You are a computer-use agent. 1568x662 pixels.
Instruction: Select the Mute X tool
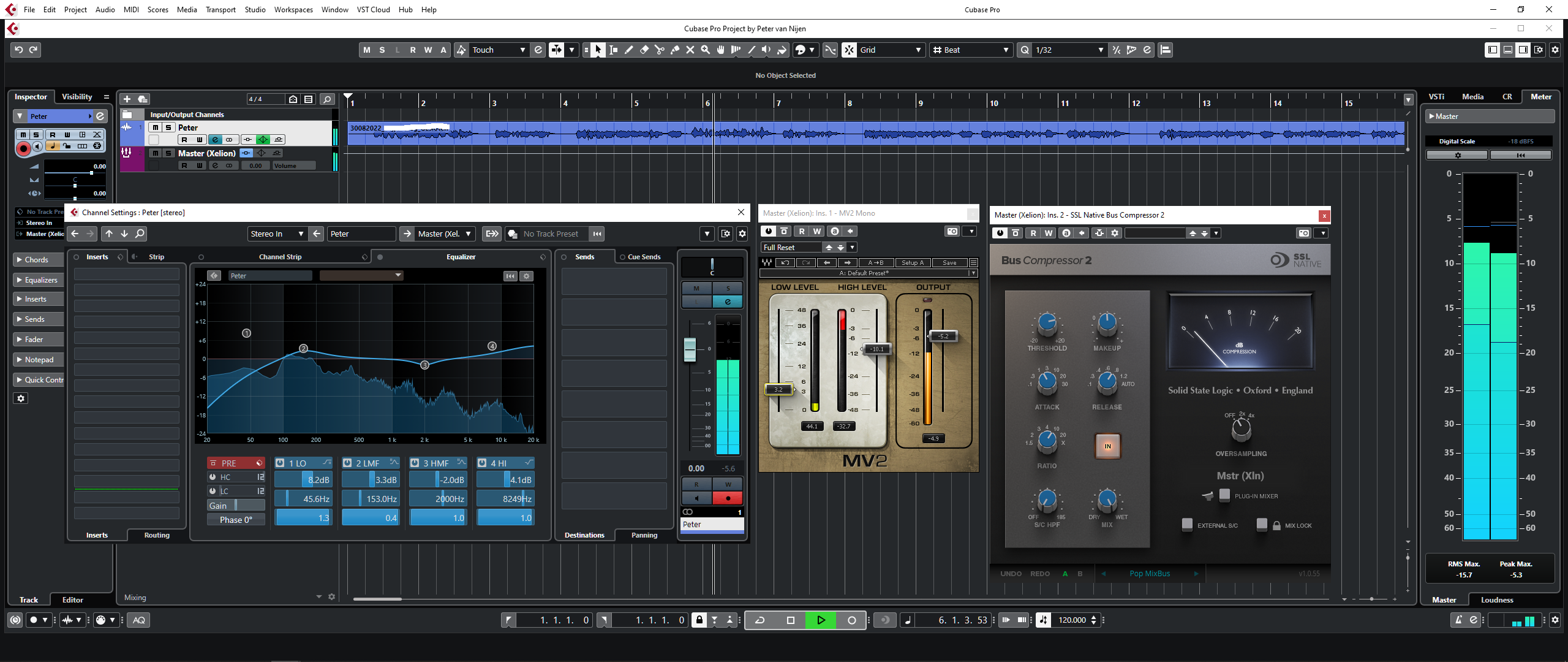pos(690,50)
